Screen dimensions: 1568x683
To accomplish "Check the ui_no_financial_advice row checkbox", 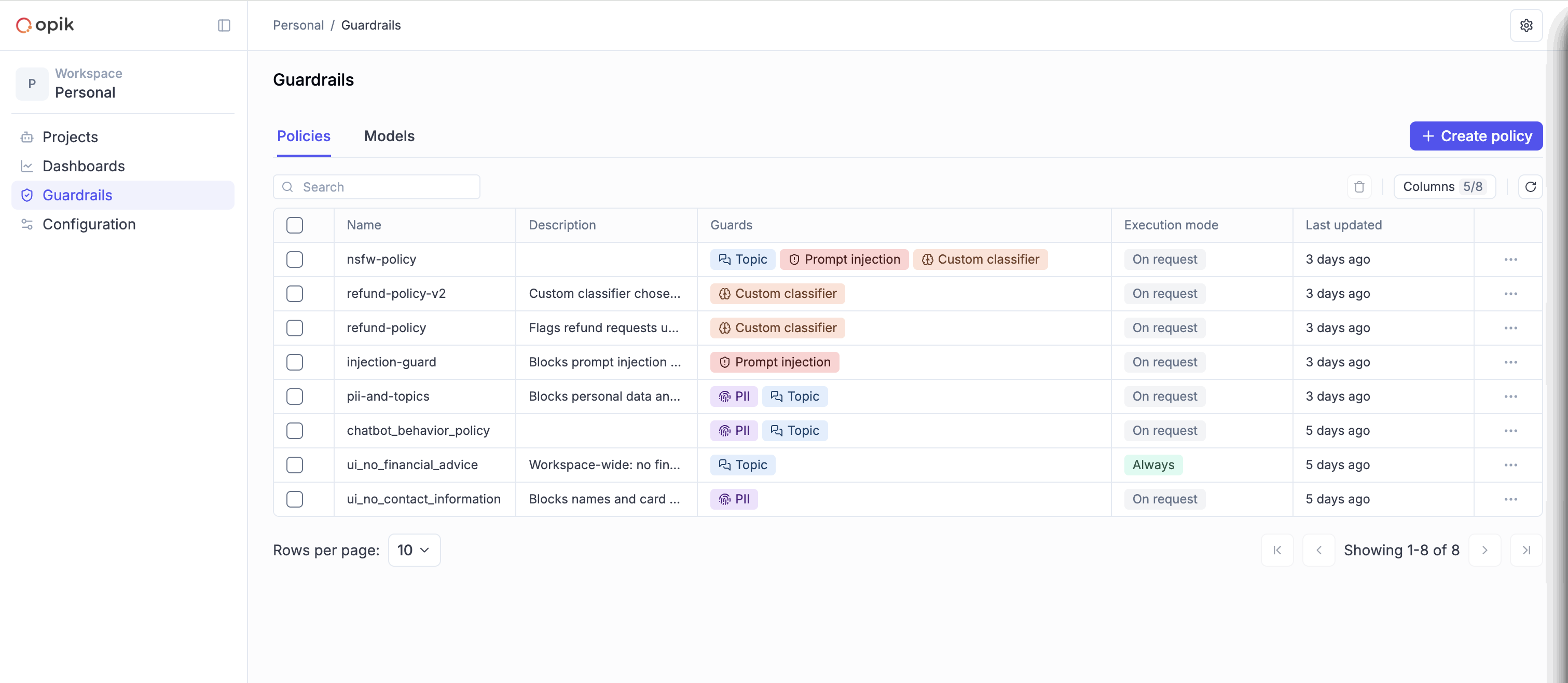I will 295,465.
